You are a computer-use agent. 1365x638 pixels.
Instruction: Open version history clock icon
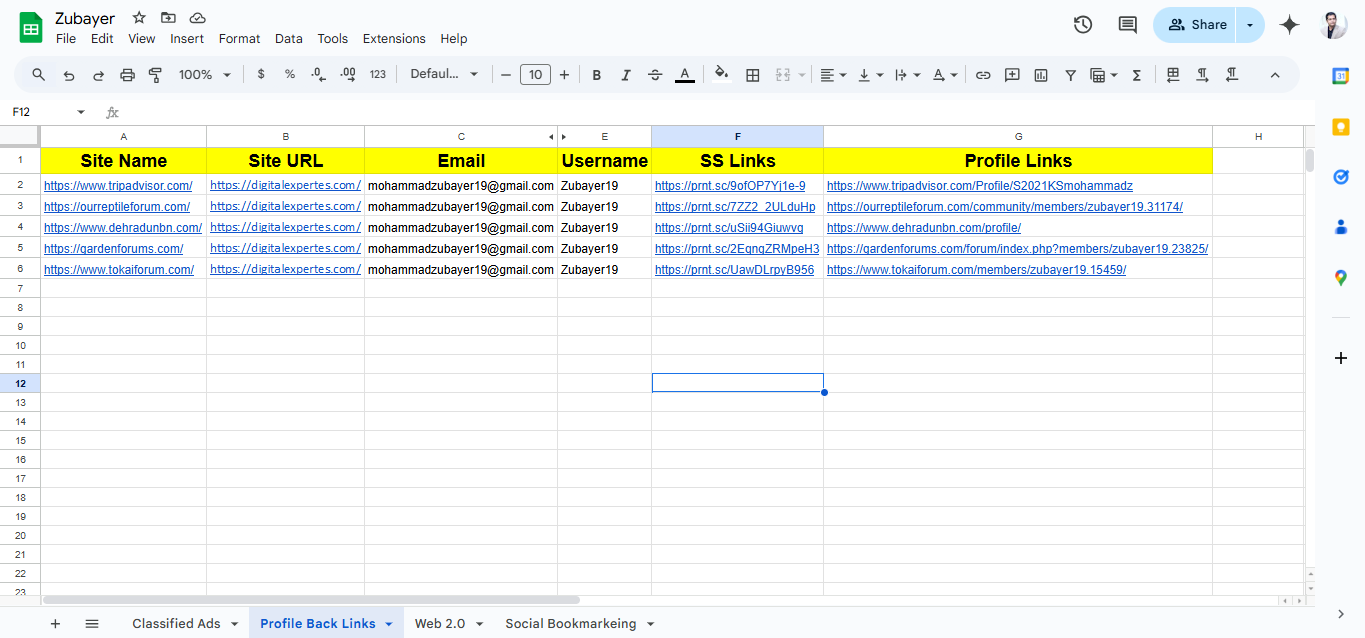[x=1083, y=25]
